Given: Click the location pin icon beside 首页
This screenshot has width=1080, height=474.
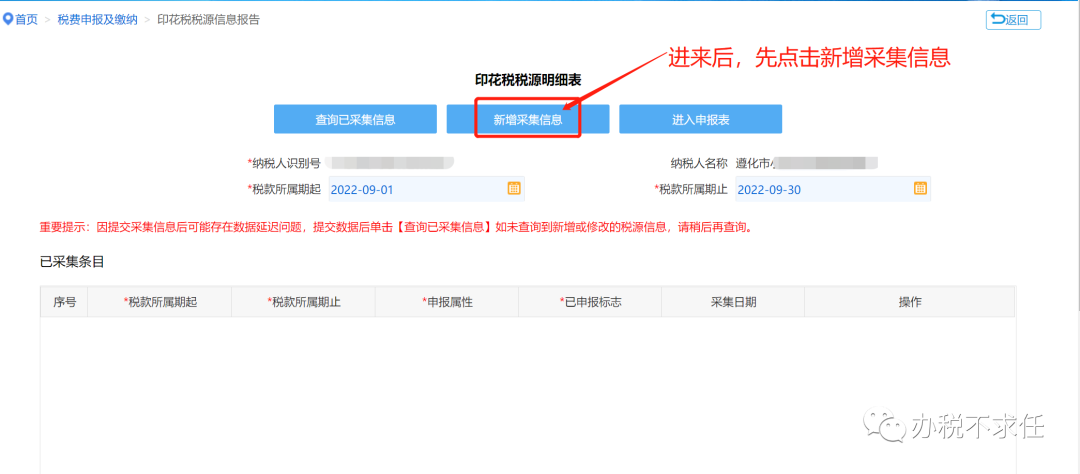Looking at the screenshot, I should [x=8, y=20].
